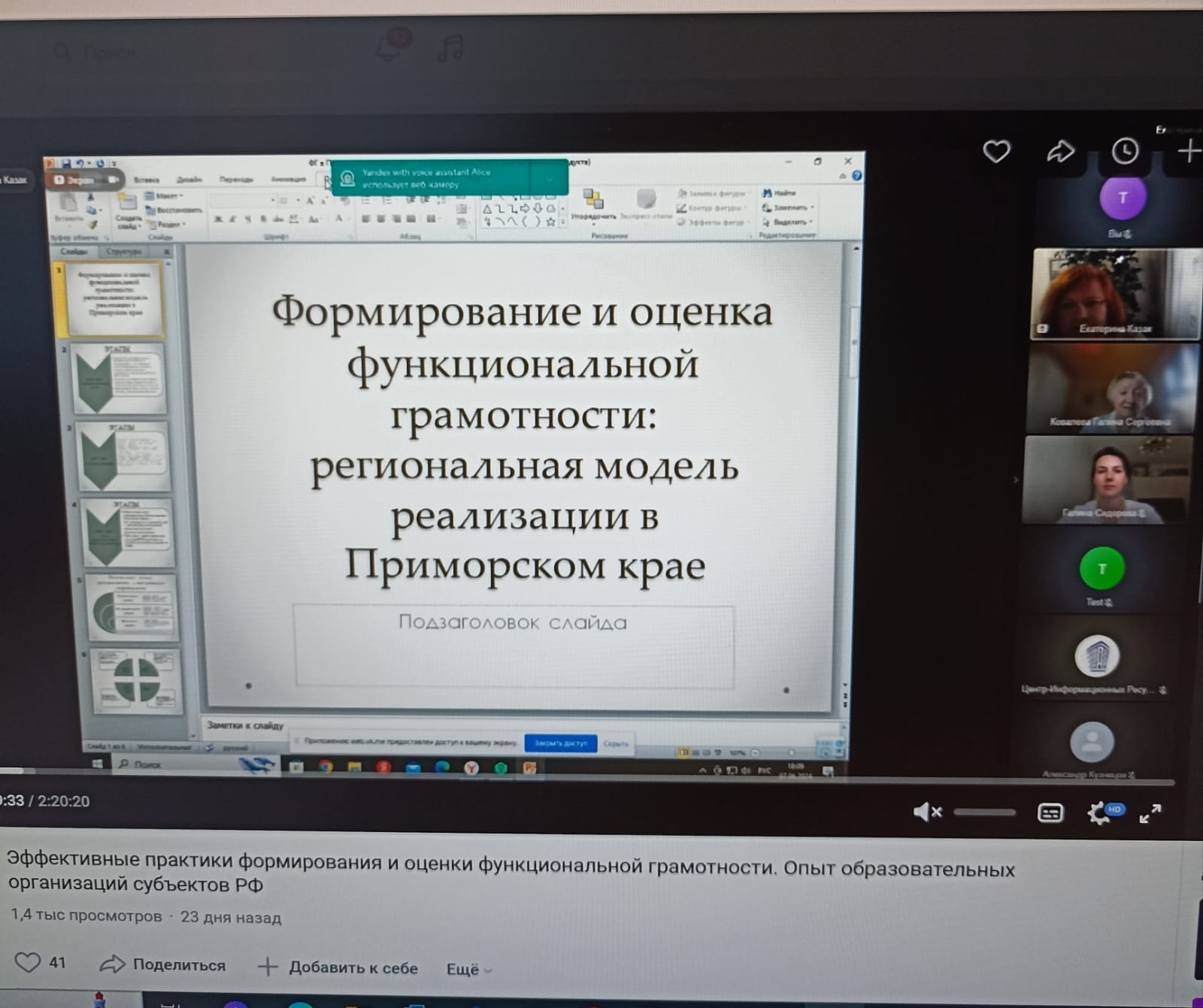Like the video using the overlay heart icon
The image size is (1203, 1008).
tap(996, 152)
